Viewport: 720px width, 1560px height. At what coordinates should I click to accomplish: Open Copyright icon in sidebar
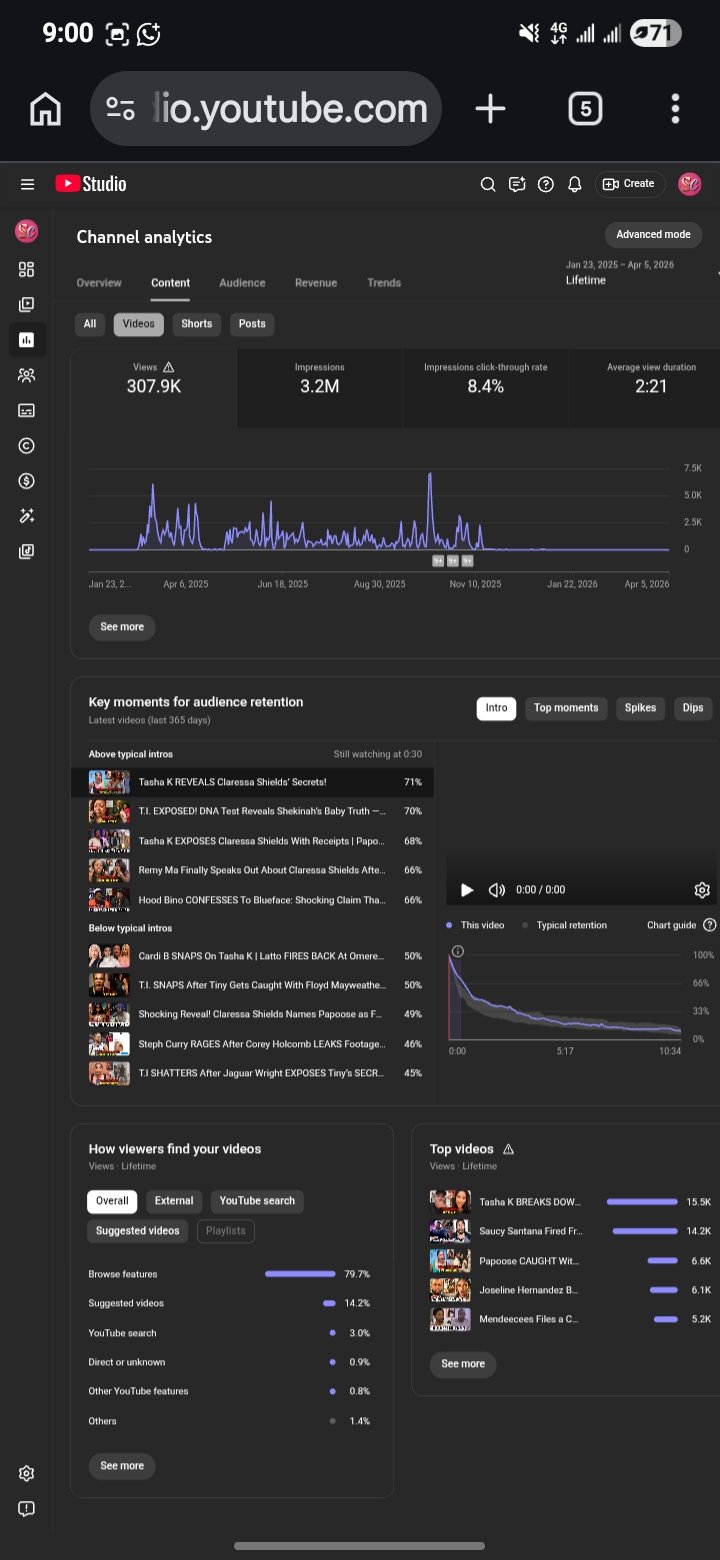tap(27, 446)
